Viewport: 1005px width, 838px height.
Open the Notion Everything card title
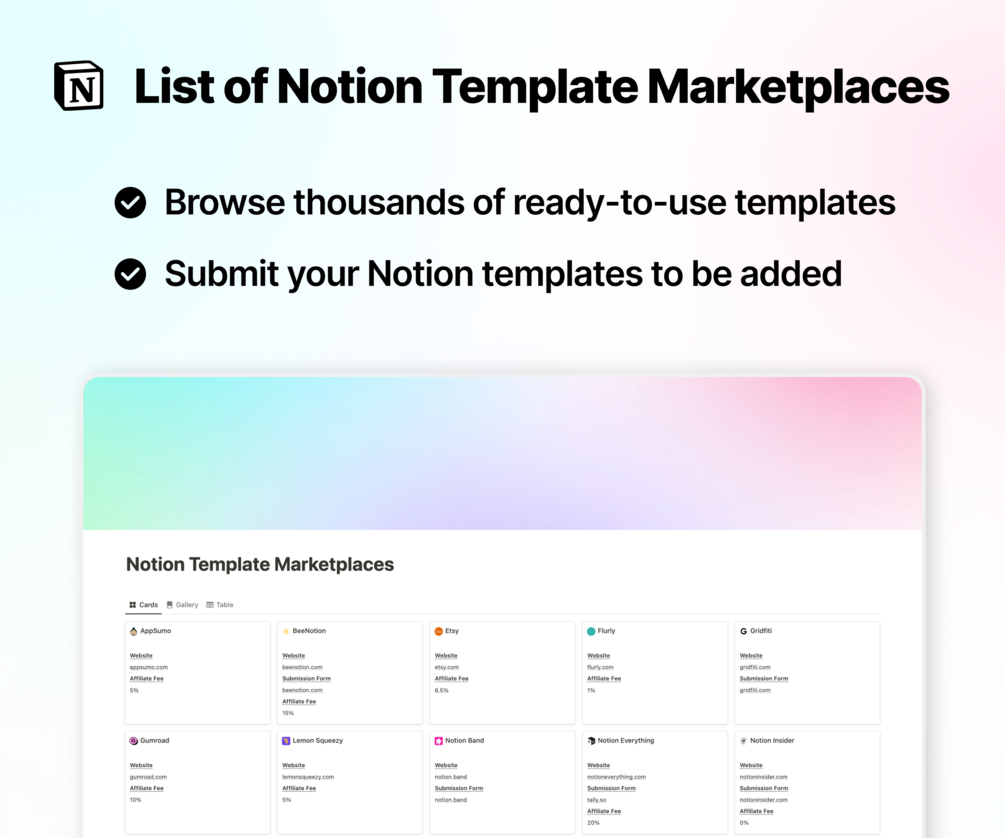(x=626, y=741)
